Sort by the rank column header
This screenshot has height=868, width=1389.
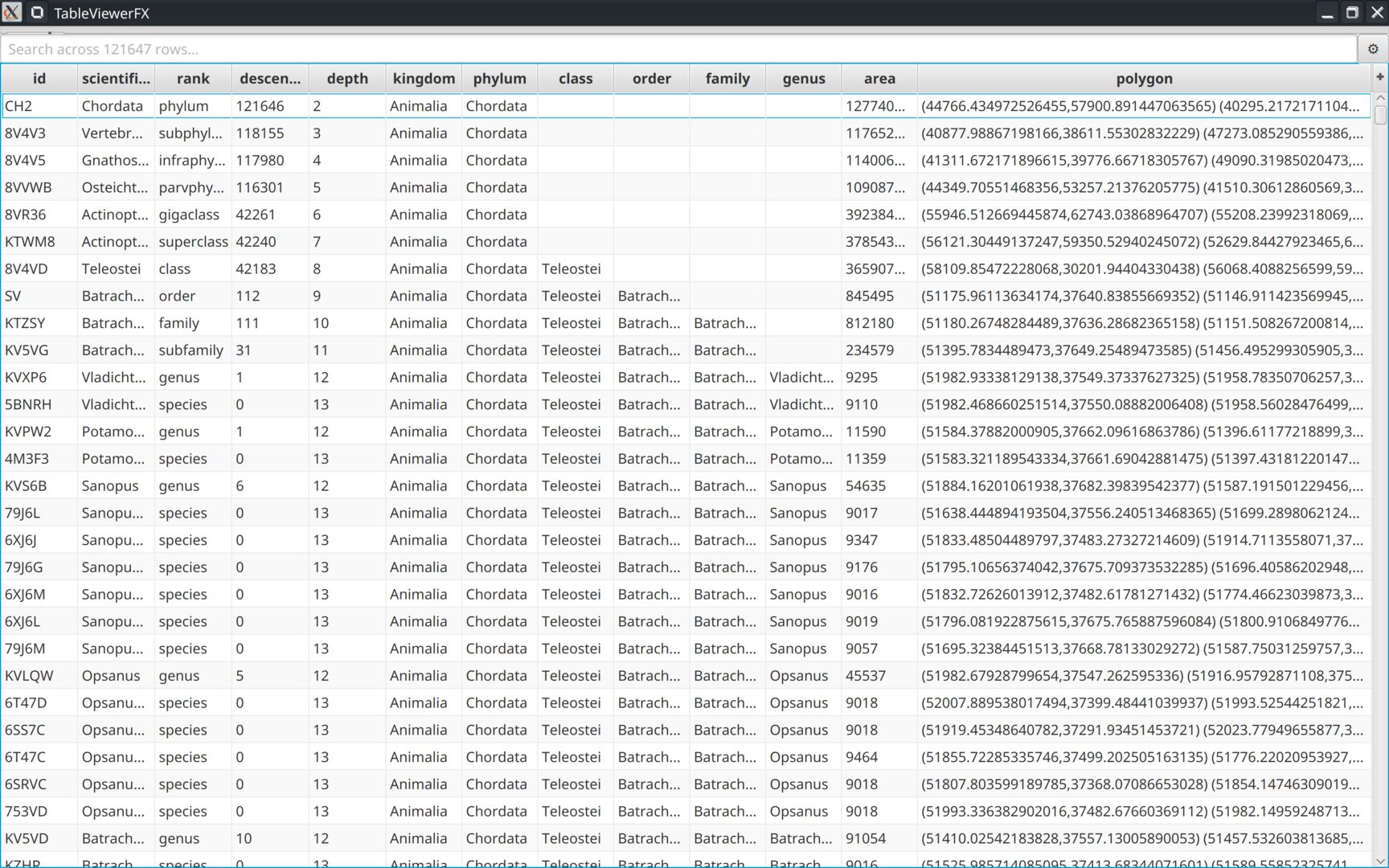coord(193,78)
